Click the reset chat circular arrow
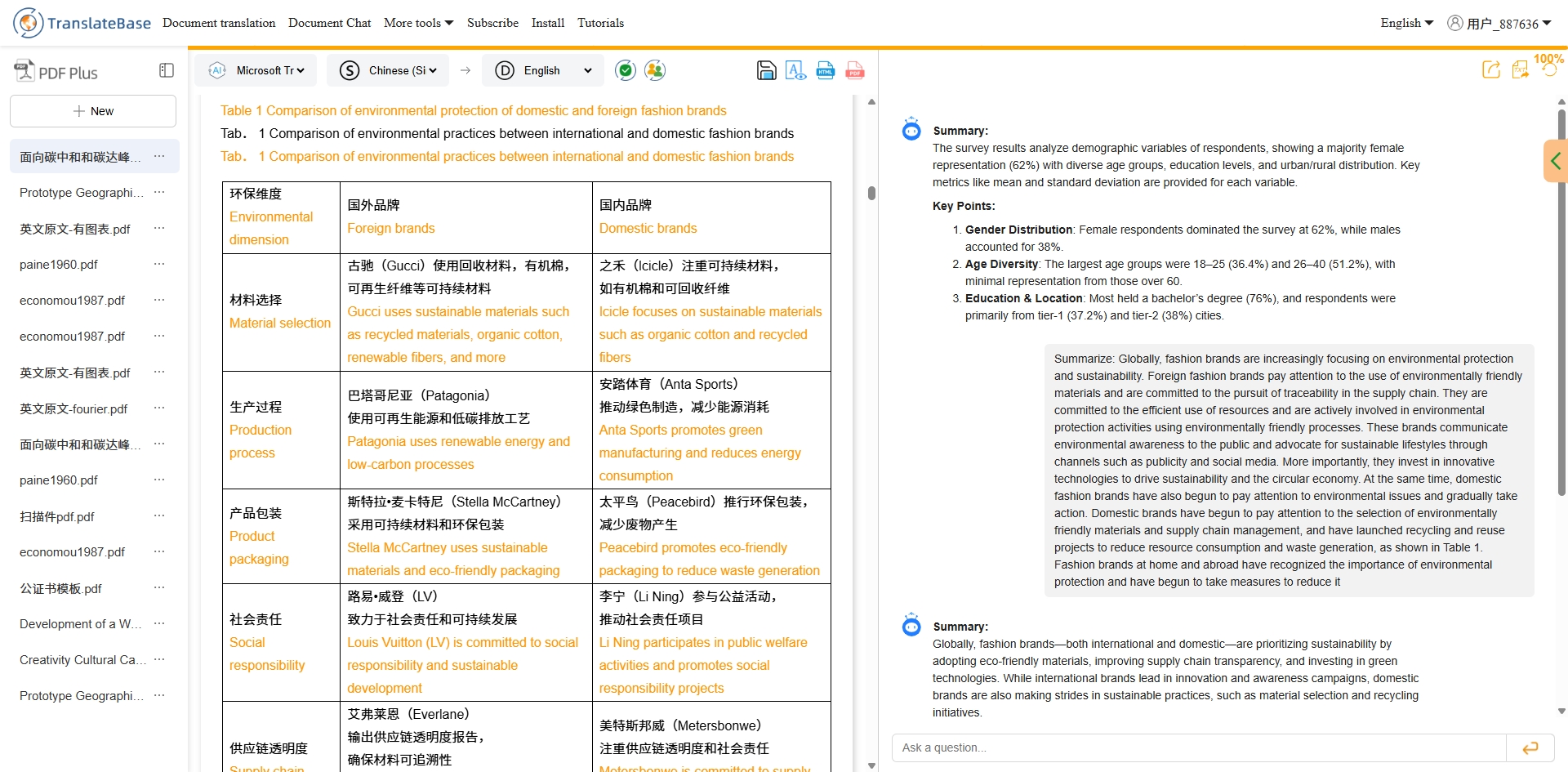 click(1549, 69)
